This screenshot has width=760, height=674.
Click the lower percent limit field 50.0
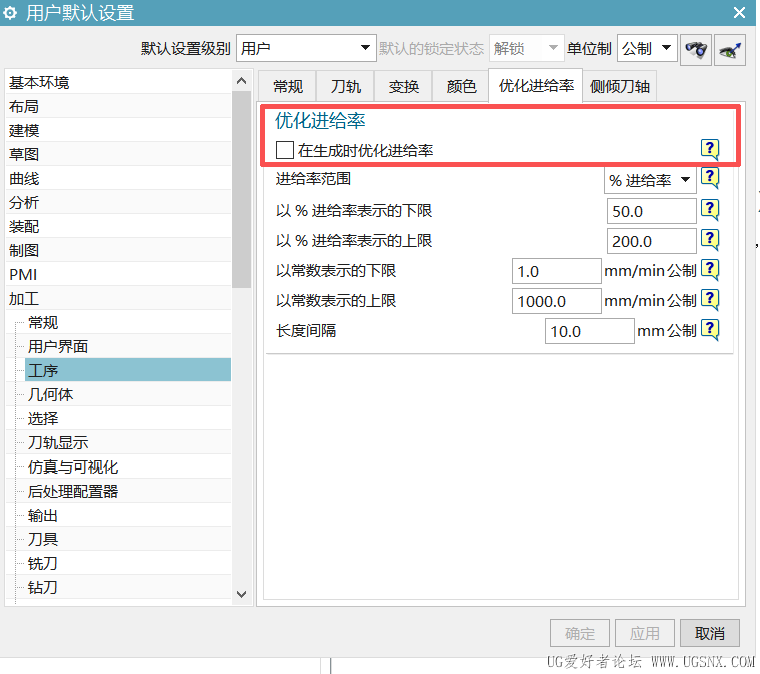pos(651,211)
